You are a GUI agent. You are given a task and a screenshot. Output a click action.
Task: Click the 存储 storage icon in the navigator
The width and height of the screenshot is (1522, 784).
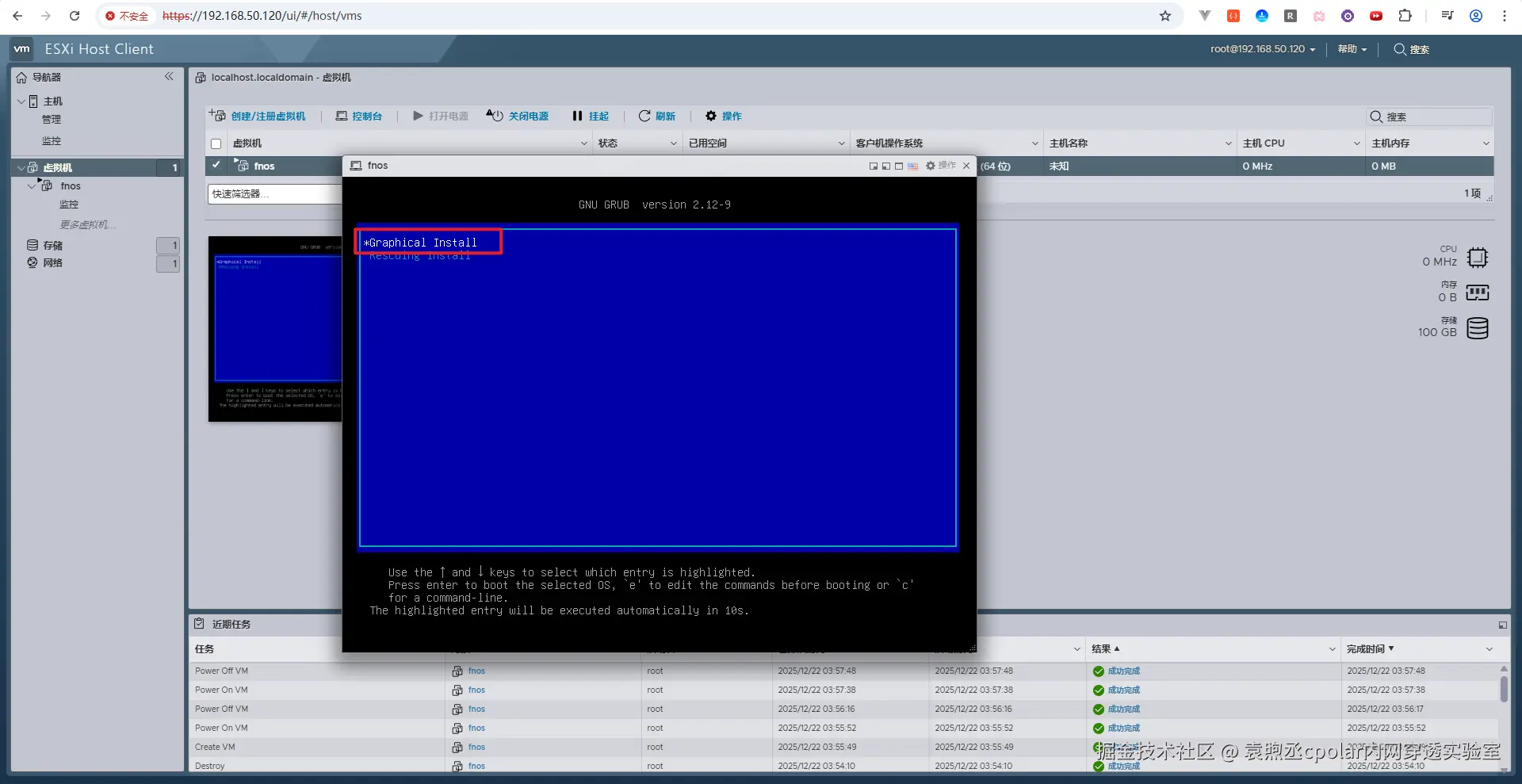(x=33, y=245)
